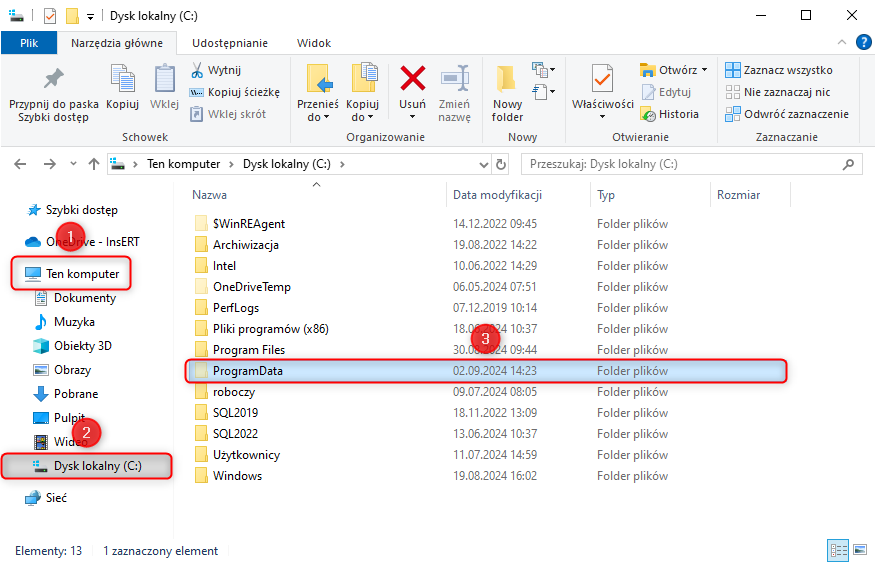This screenshot has width=876, height=563.
Task: Click Dysk lokalny (C:) breadcrumb in address bar
Action: tap(287, 164)
